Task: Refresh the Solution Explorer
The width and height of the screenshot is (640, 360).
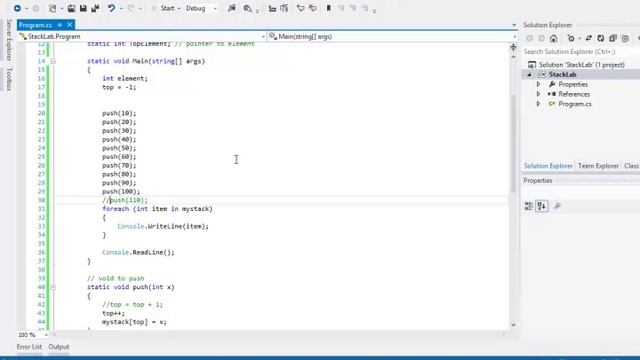Action: (601, 38)
